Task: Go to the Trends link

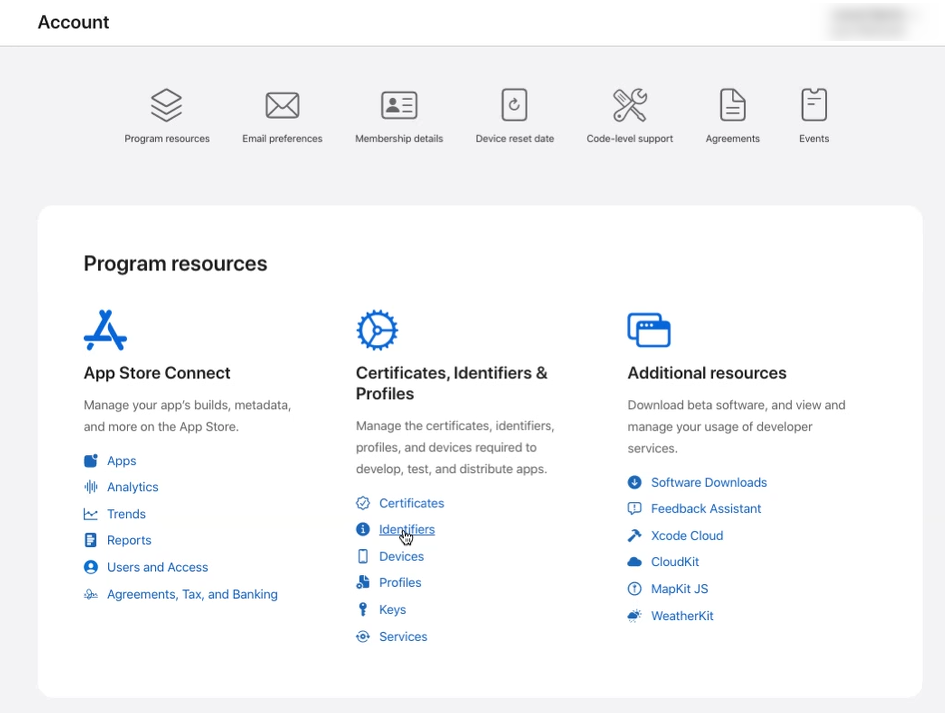Action: pyautogui.click(x=127, y=514)
